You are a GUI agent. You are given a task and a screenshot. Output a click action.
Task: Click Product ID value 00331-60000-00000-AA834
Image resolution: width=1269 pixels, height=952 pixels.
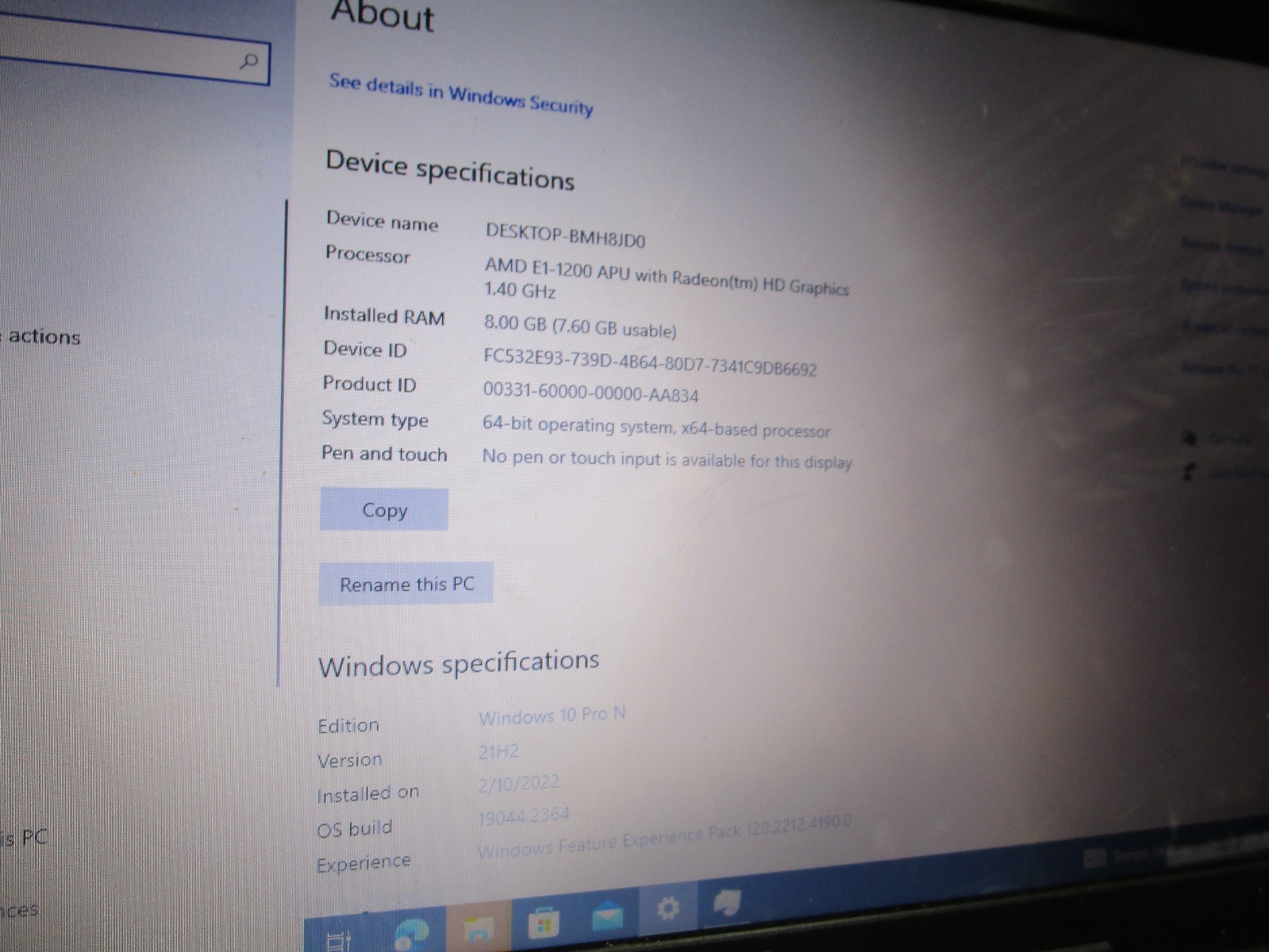tap(591, 392)
